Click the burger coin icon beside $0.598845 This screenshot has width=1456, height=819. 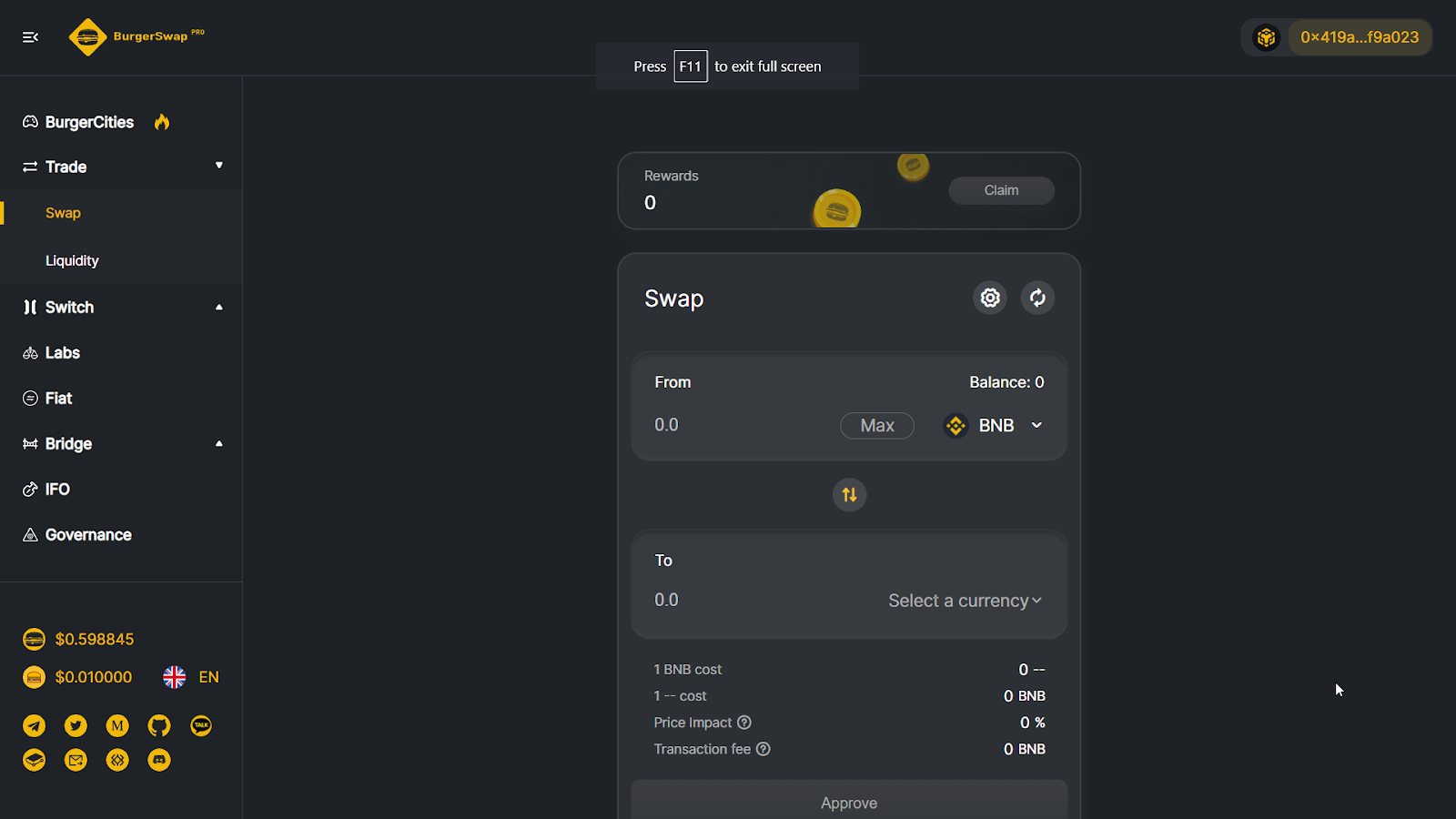34,640
